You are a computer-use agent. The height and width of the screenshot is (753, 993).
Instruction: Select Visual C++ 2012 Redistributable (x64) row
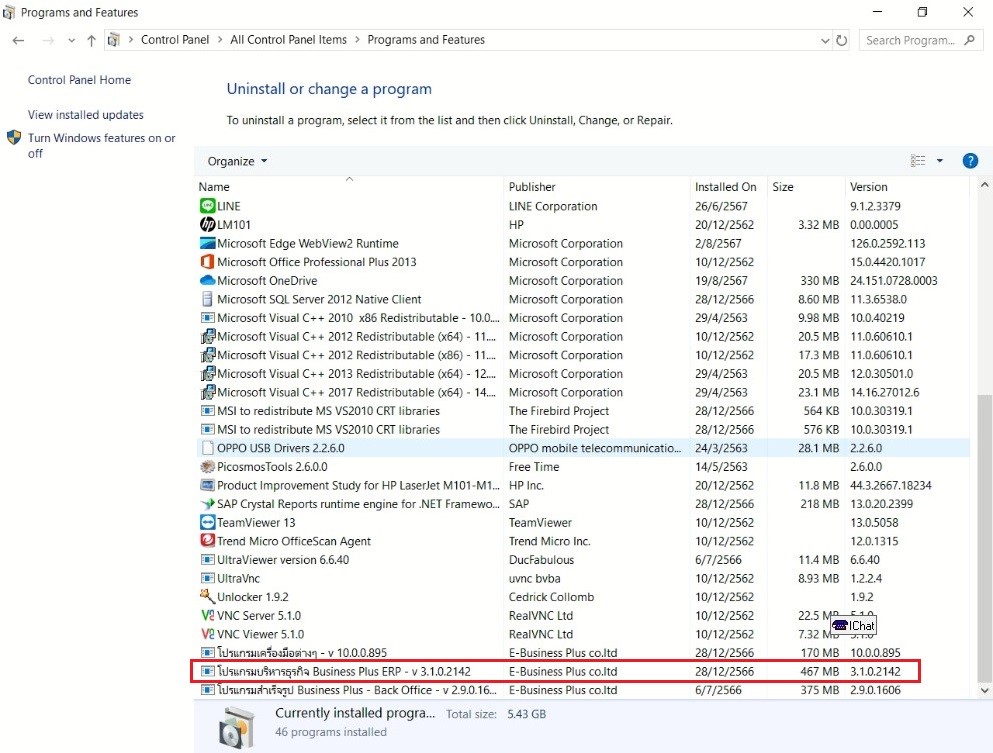[583, 336]
